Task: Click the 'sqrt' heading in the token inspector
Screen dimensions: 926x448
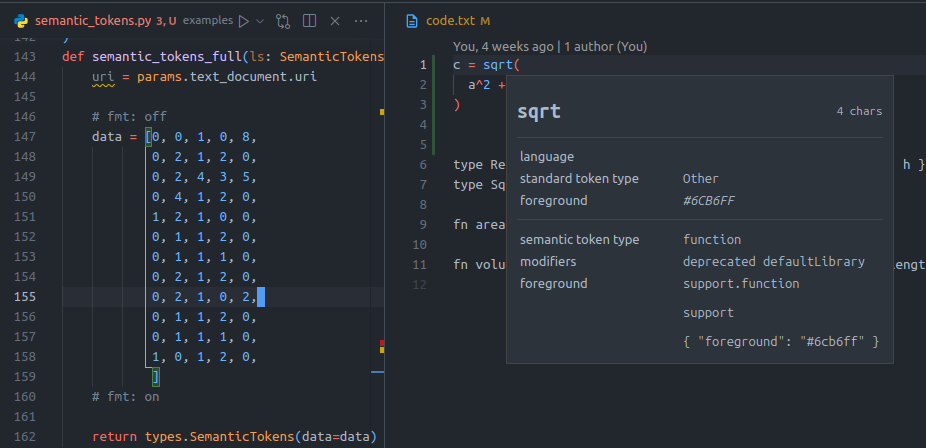Action: coord(539,112)
